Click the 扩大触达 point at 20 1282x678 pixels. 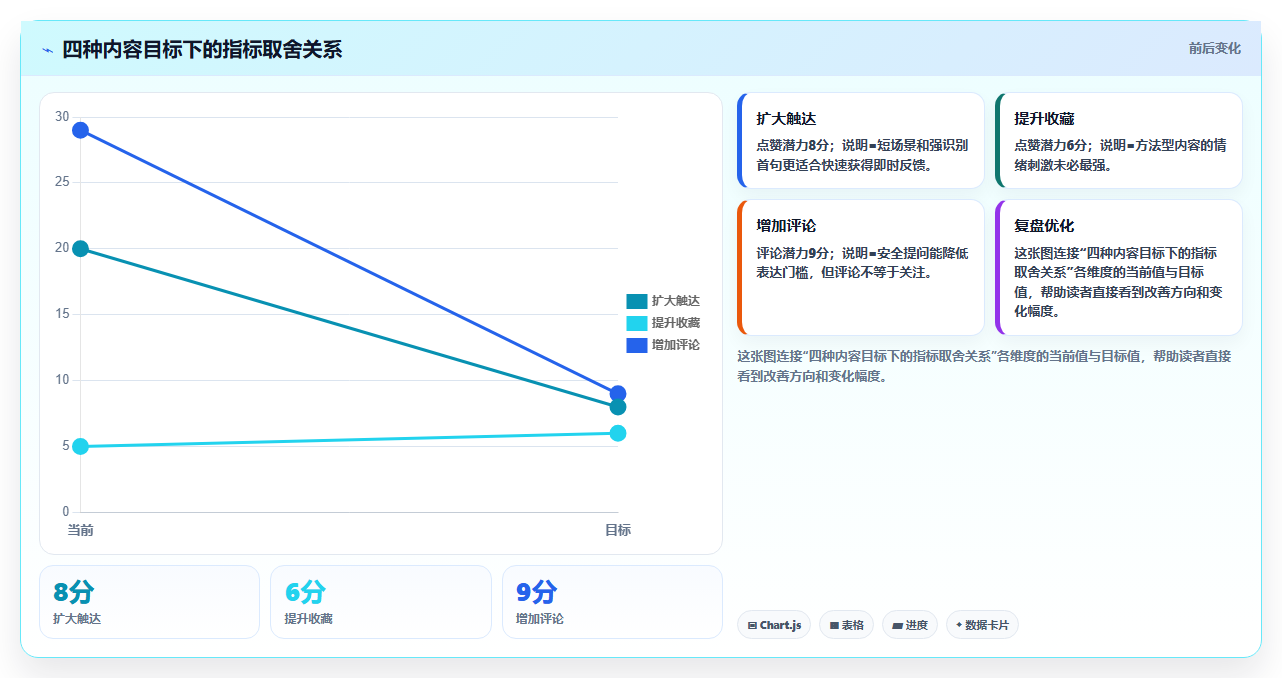(x=80, y=248)
